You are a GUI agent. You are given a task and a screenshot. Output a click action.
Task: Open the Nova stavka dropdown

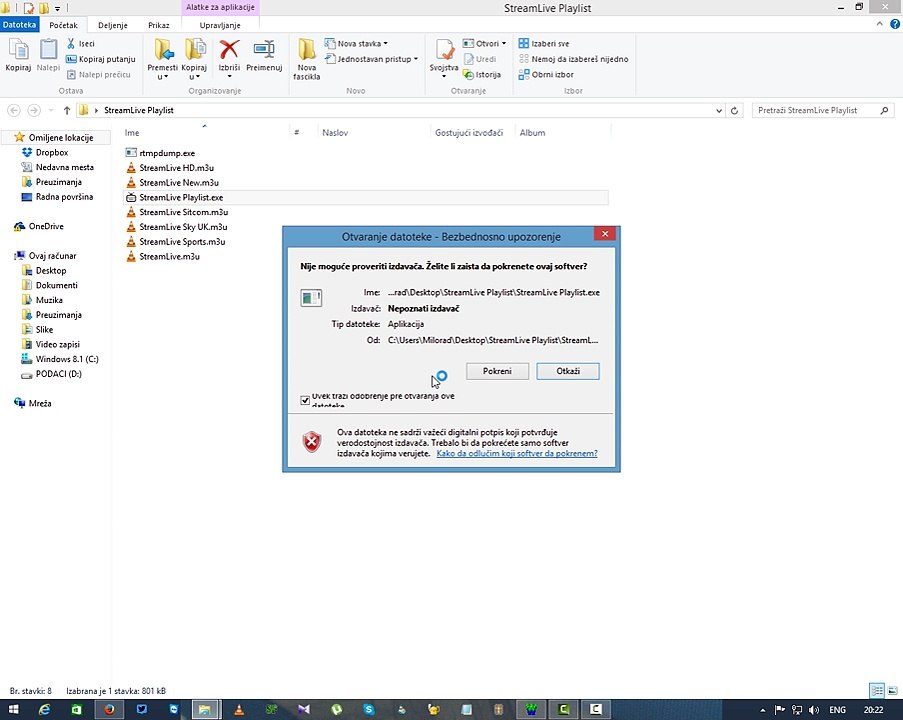[x=356, y=43]
